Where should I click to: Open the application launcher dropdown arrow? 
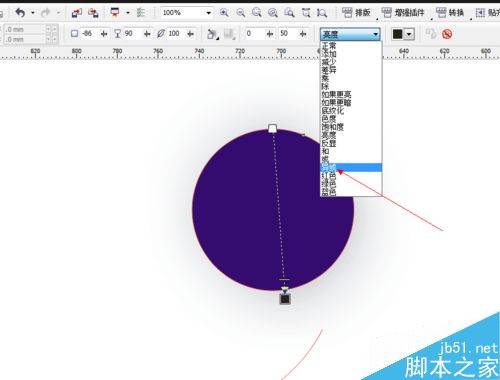128,13
